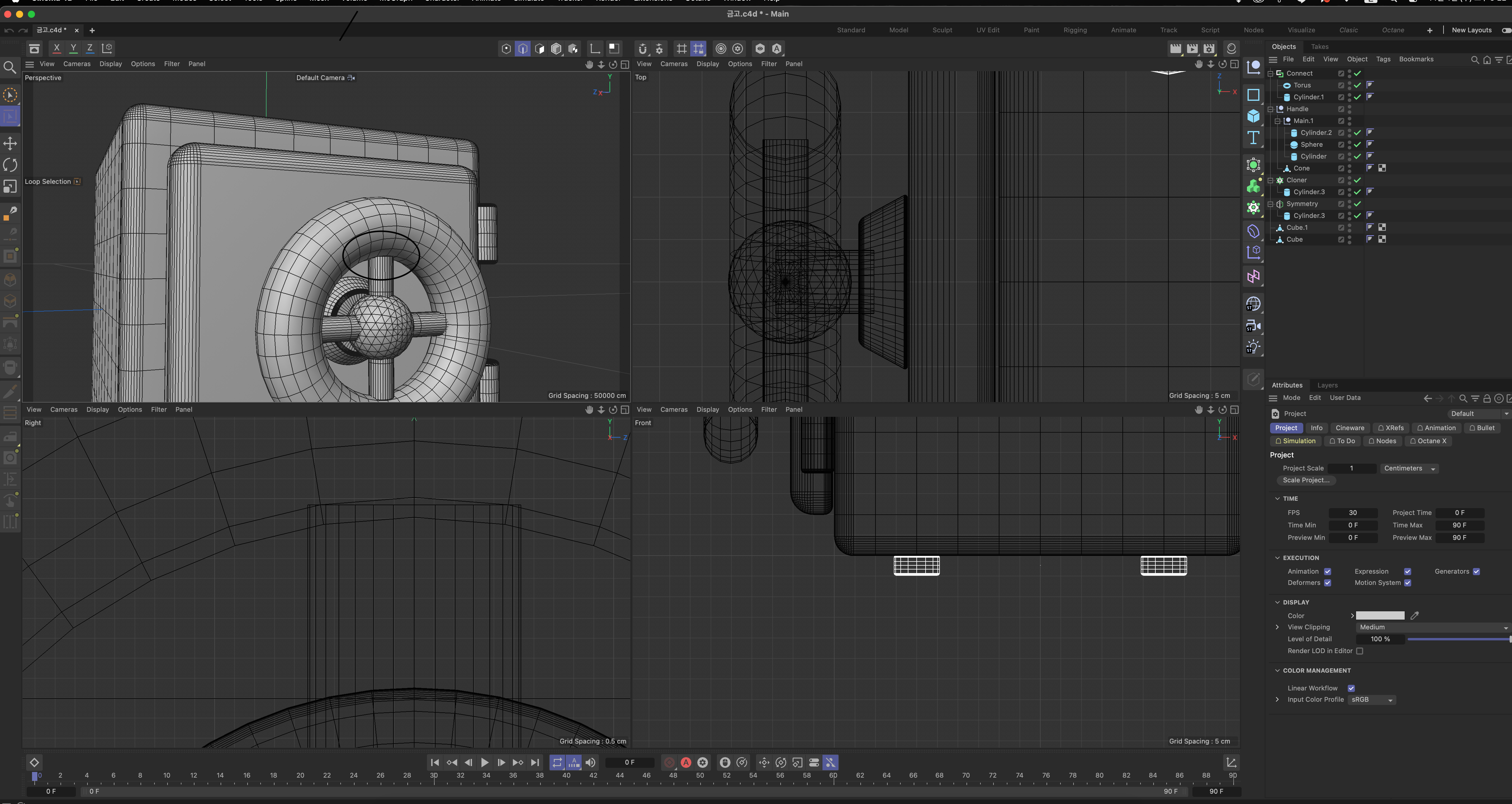Open Bookmarks menu in Objects manager
Screen dimensions: 1512x804
1416,59
